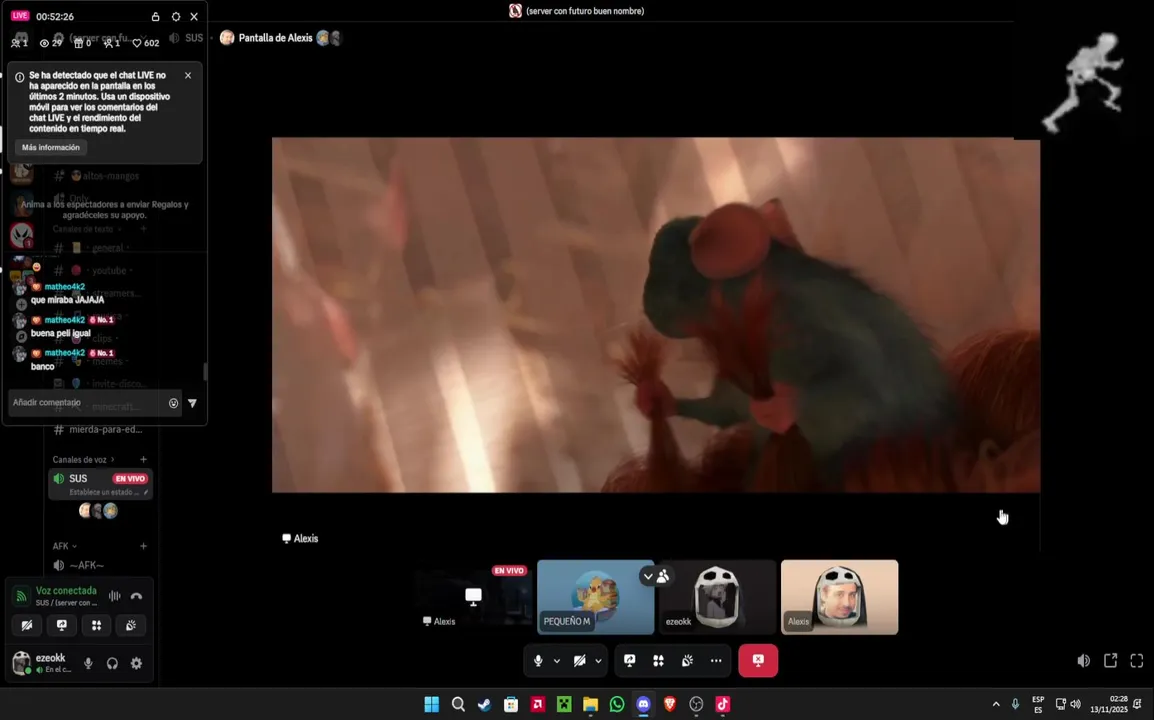Mute microphone in ezeokk user panel
Screen dimensions: 1154x720
pos(88,663)
